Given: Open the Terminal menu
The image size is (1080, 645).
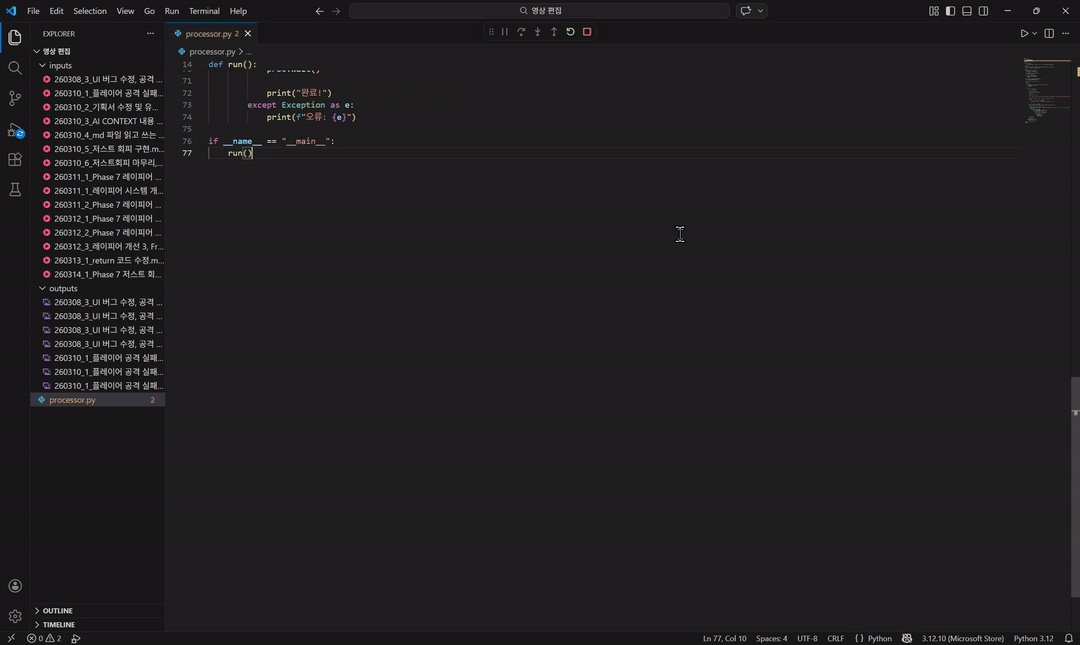Looking at the screenshot, I should (204, 11).
